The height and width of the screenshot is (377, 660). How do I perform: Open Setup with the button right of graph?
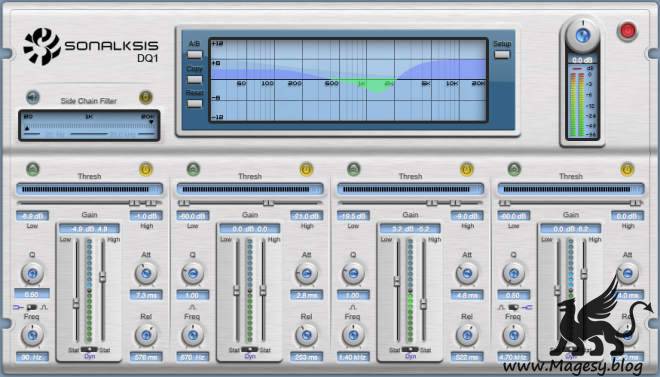(502, 55)
